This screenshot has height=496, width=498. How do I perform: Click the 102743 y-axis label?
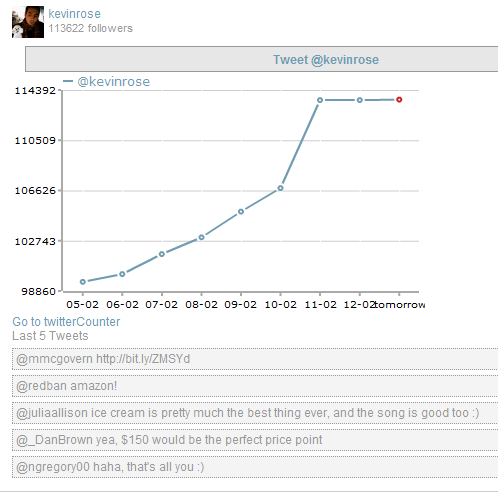point(35,241)
